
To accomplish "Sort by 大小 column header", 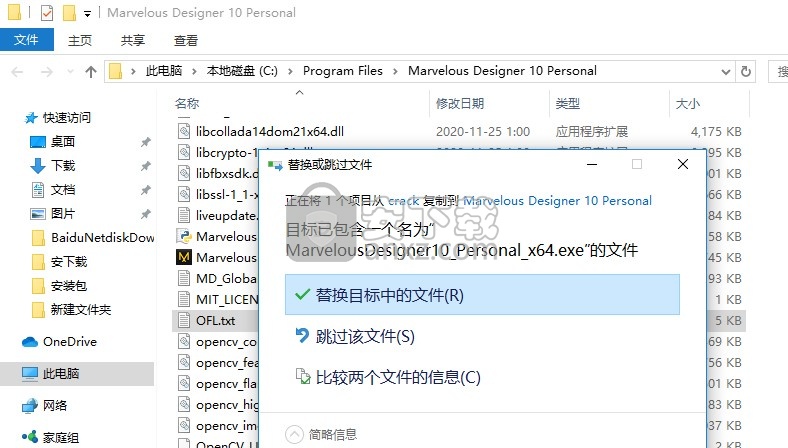I will tap(687, 103).
